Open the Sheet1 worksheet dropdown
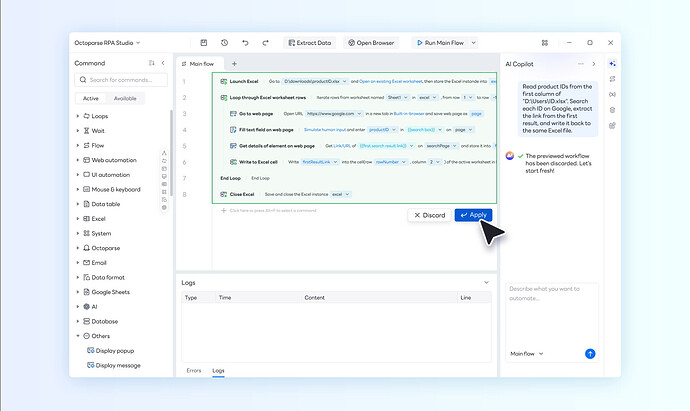The width and height of the screenshot is (690, 411). coord(397,97)
